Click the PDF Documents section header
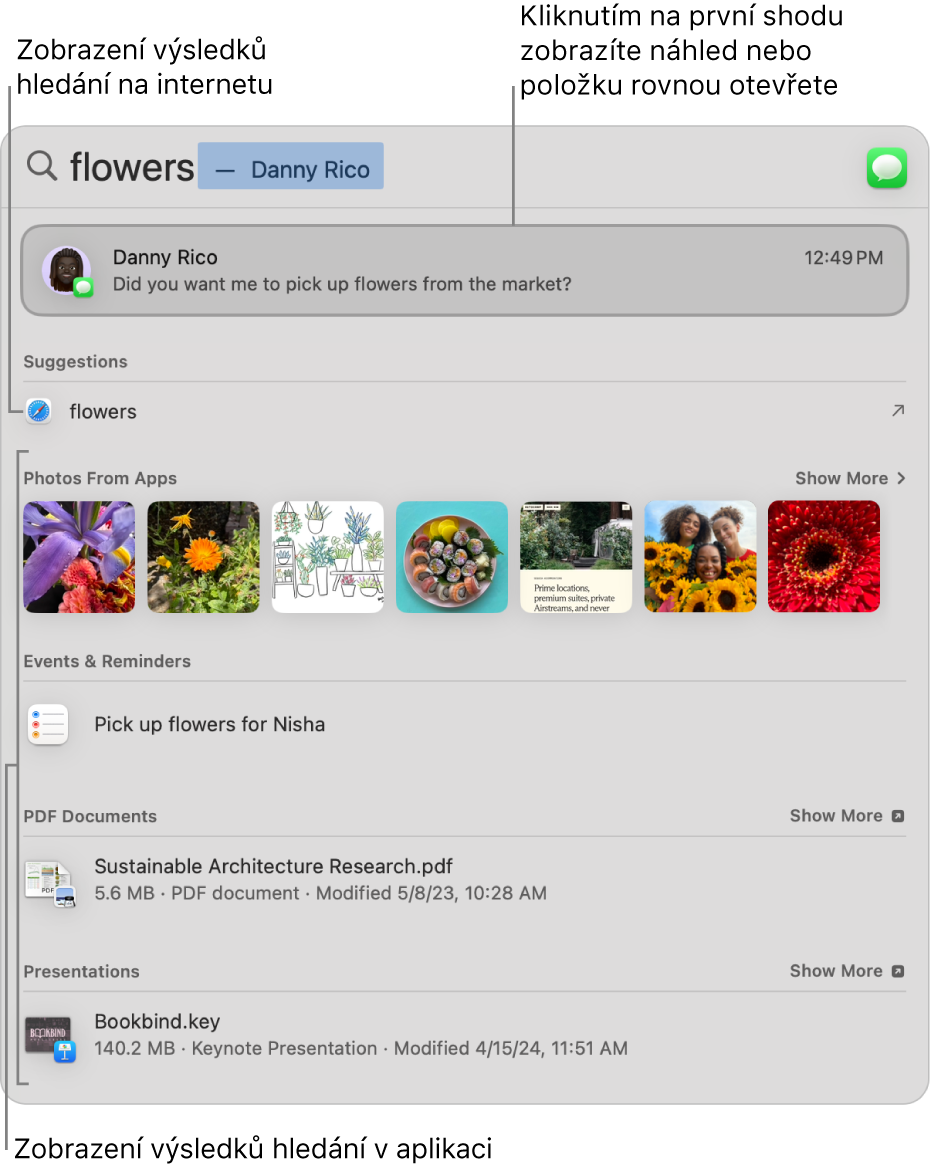931x1170 pixels. 90,816
